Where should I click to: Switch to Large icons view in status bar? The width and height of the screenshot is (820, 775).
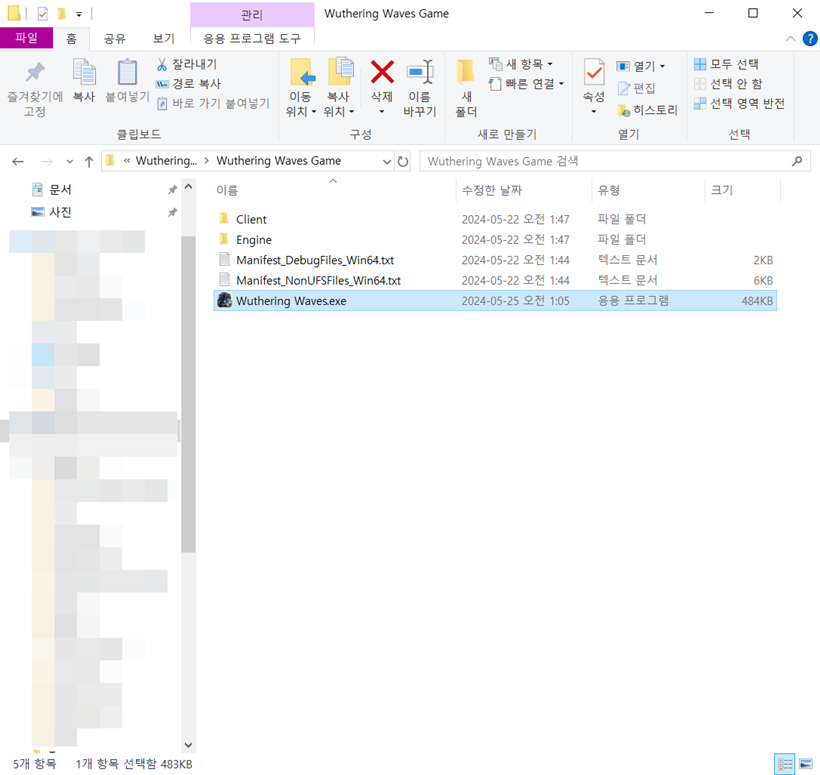coord(806,764)
